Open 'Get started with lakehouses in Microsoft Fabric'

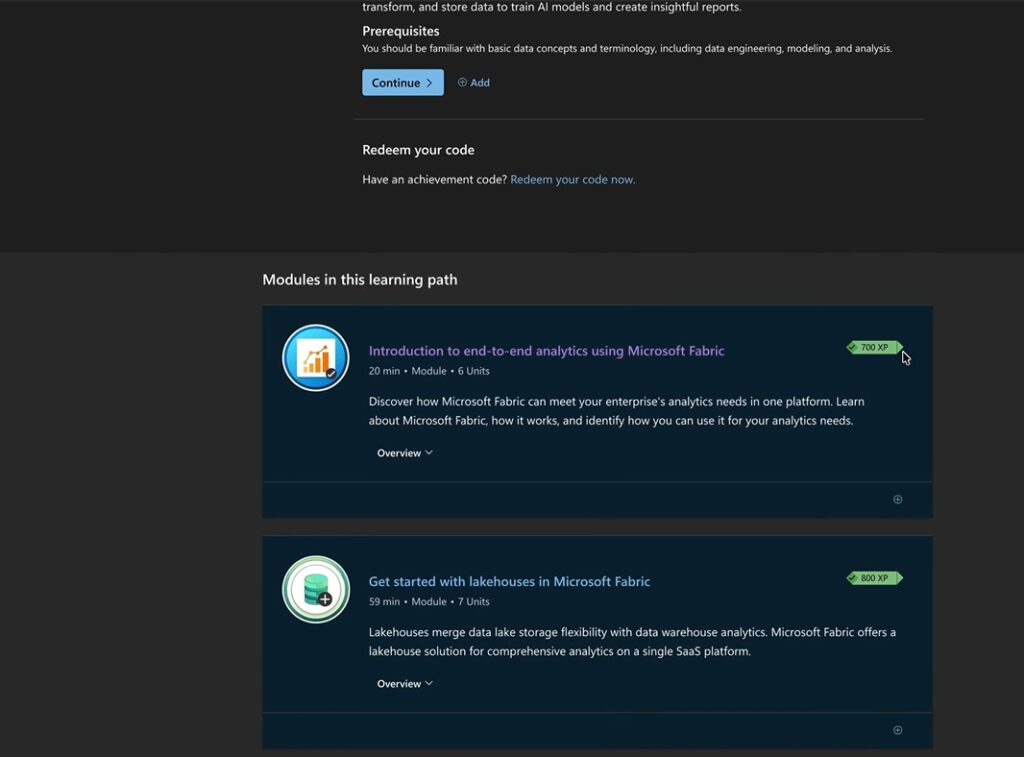(509, 582)
